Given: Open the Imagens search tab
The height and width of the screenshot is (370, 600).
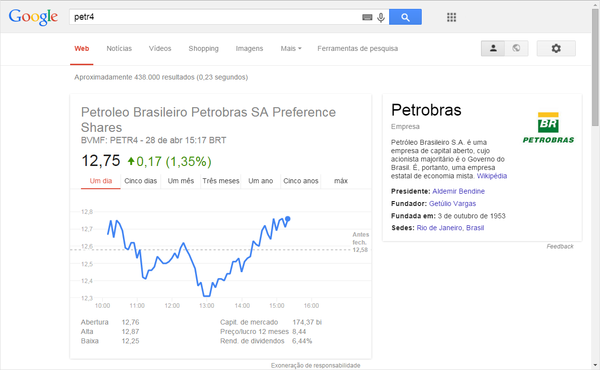Looking at the screenshot, I should pyautogui.click(x=249, y=49).
